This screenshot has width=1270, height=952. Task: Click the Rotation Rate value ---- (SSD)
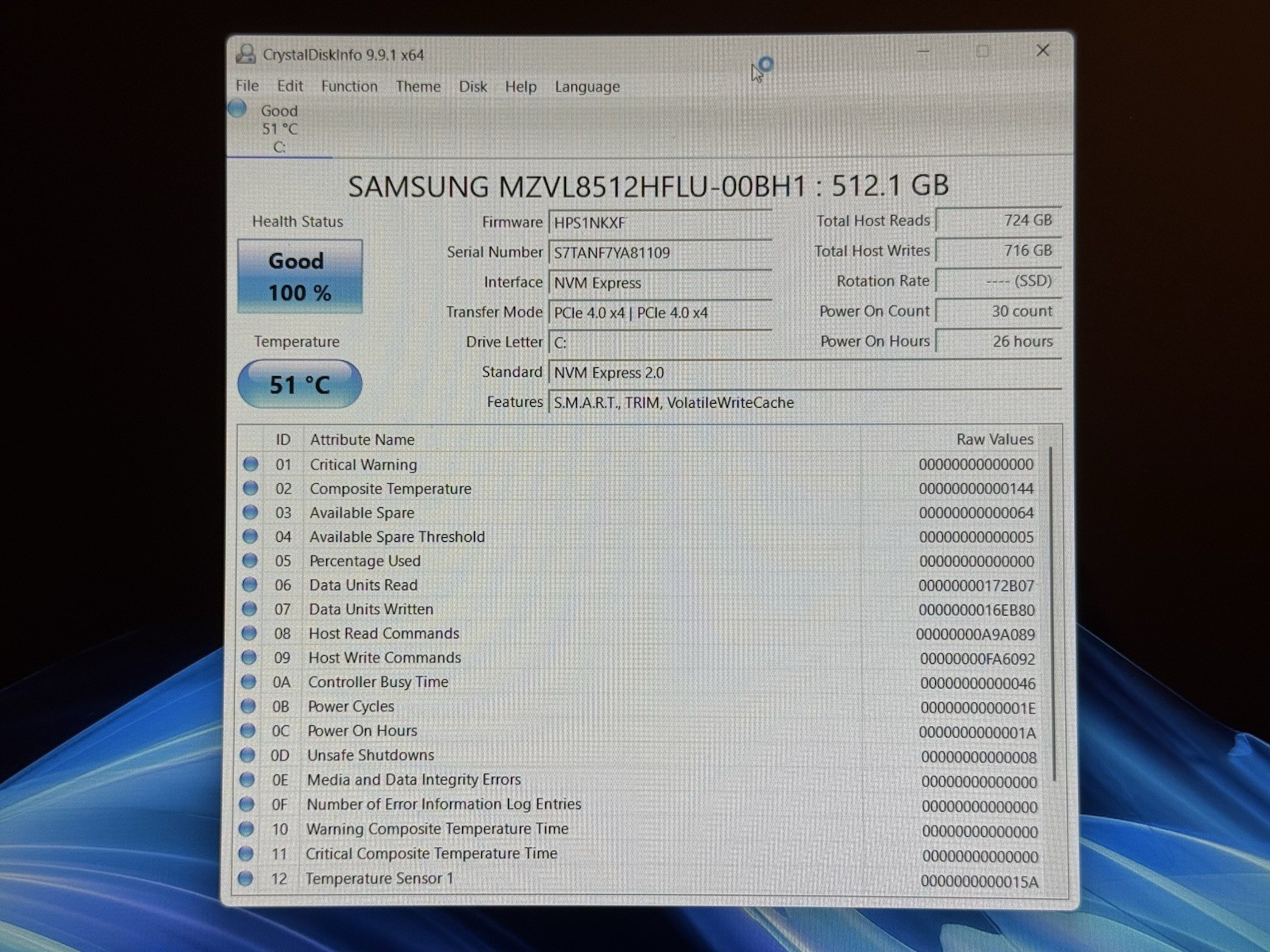[999, 280]
